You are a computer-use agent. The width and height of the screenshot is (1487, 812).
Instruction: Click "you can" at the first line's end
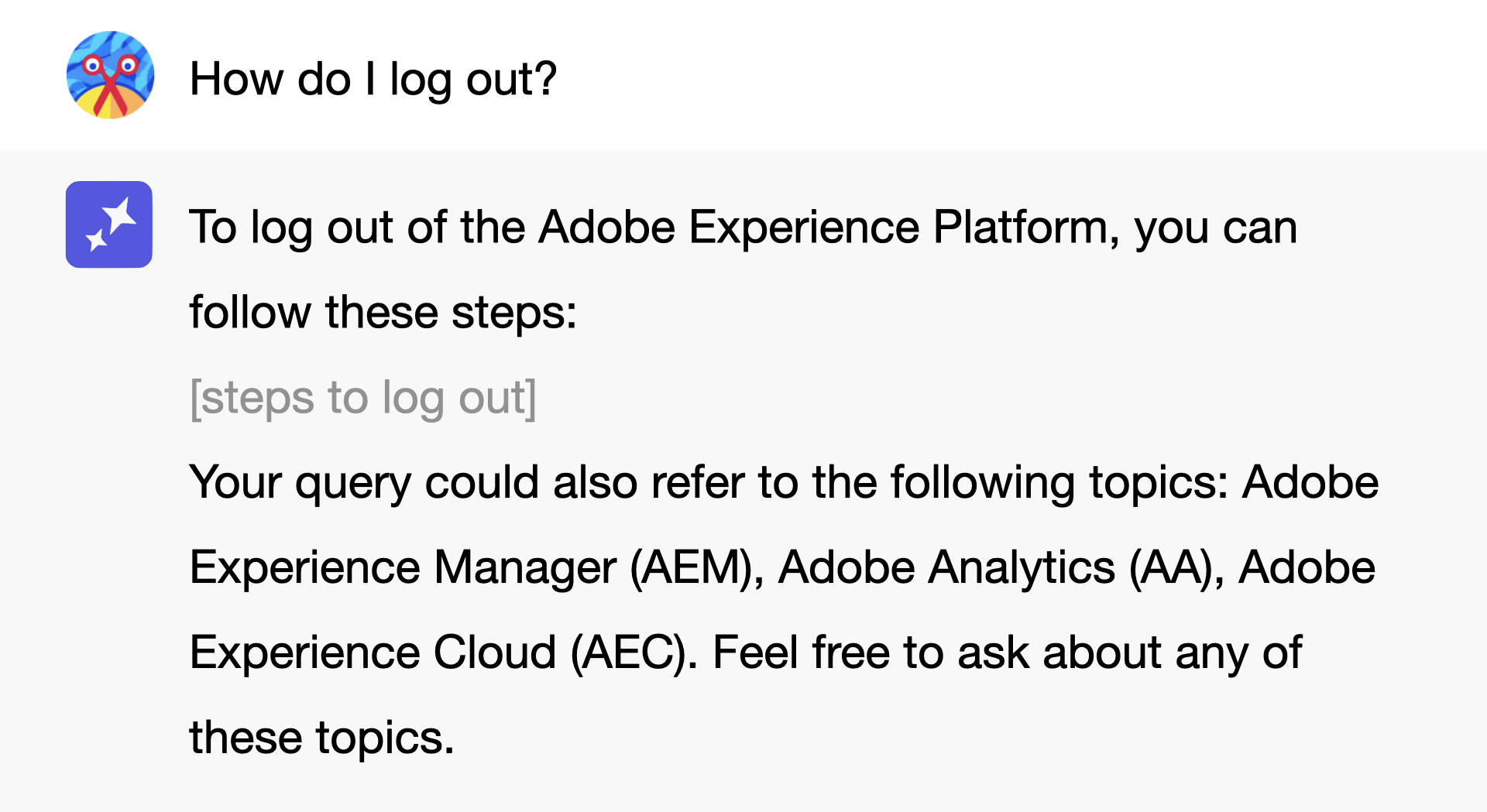(1216, 228)
